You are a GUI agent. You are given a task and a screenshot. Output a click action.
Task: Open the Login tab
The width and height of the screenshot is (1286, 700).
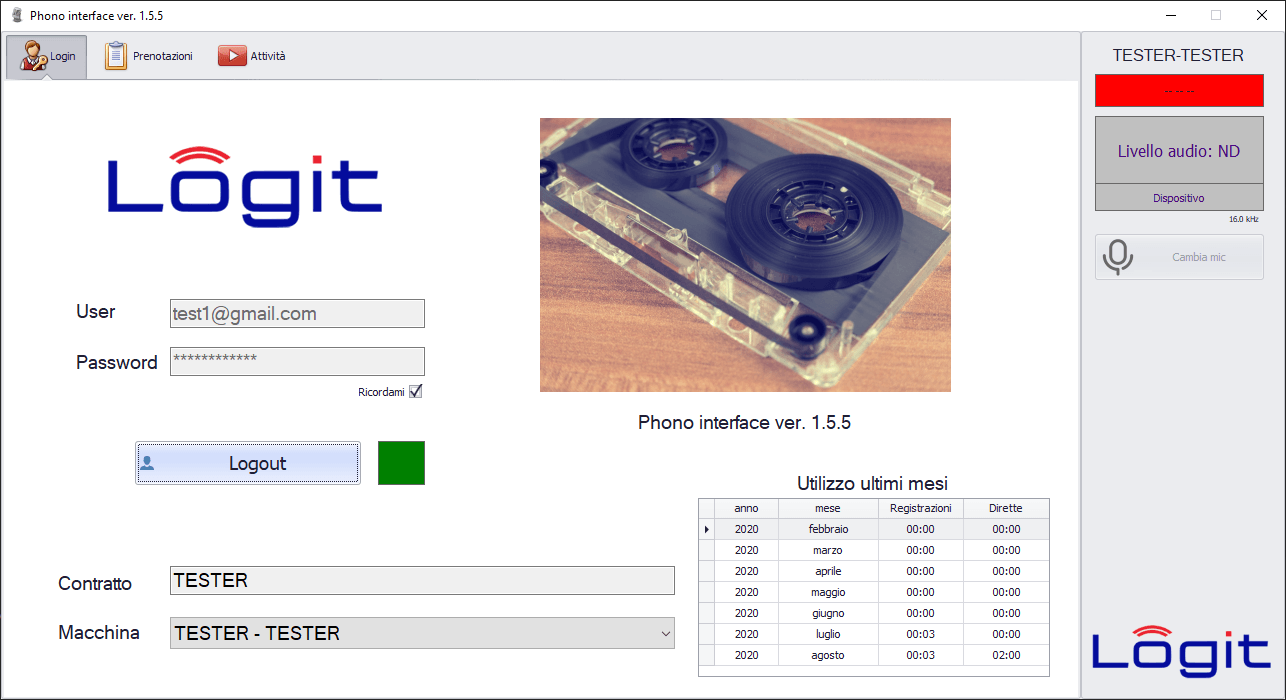coord(47,57)
